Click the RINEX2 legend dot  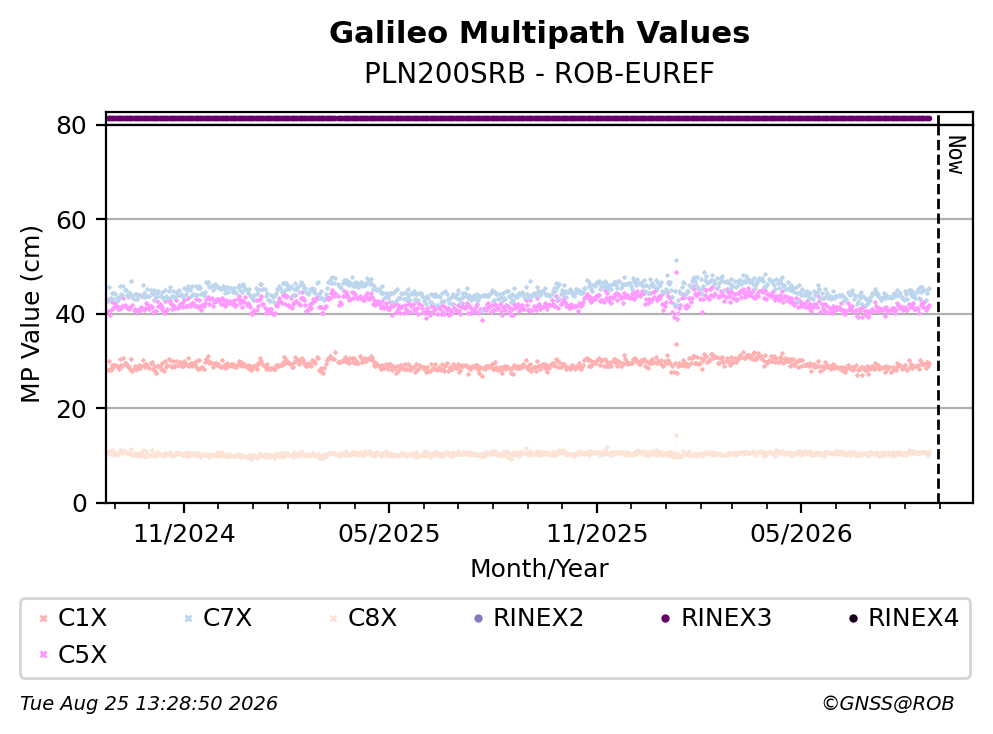478,619
